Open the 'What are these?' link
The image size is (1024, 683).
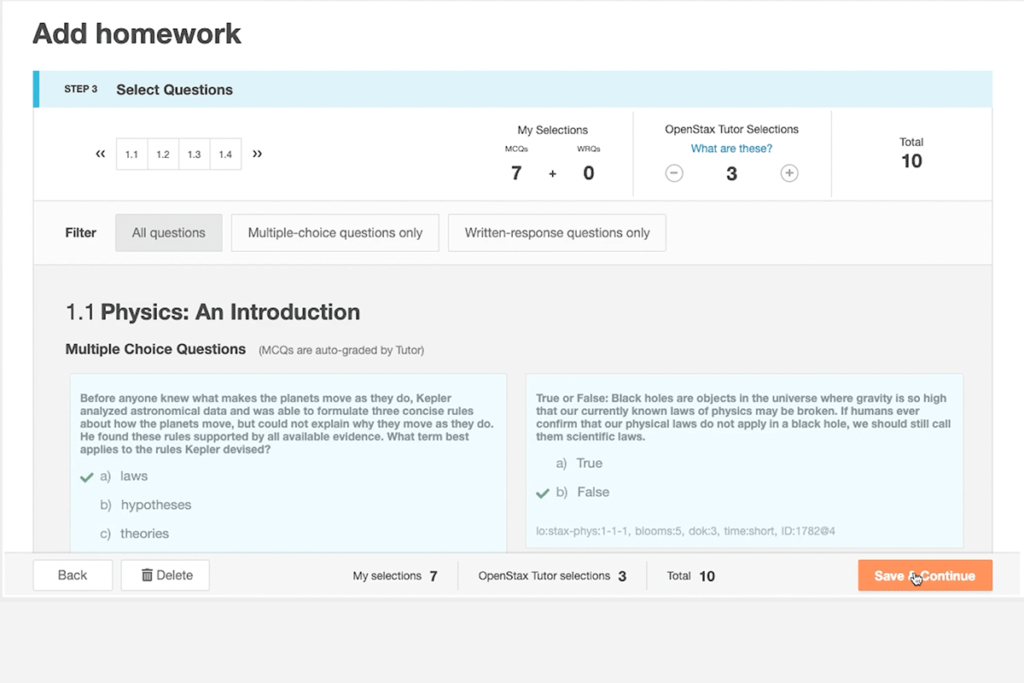tap(731, 149)
